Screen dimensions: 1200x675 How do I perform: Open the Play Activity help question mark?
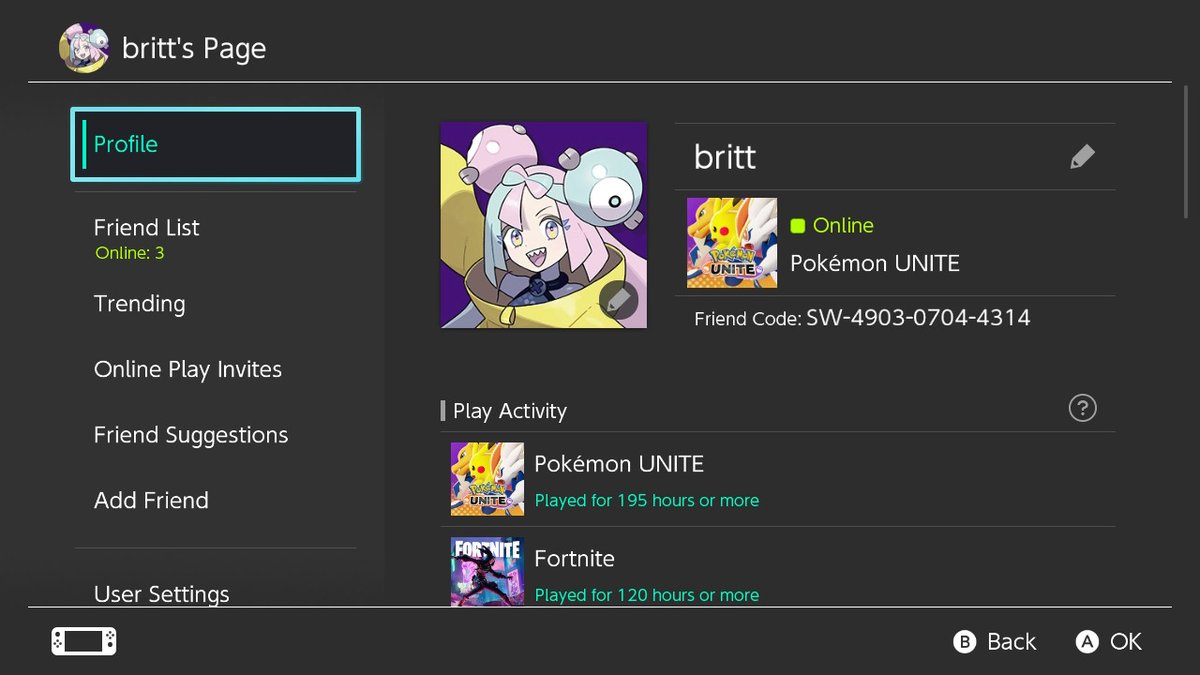(x=1082, y=408)
